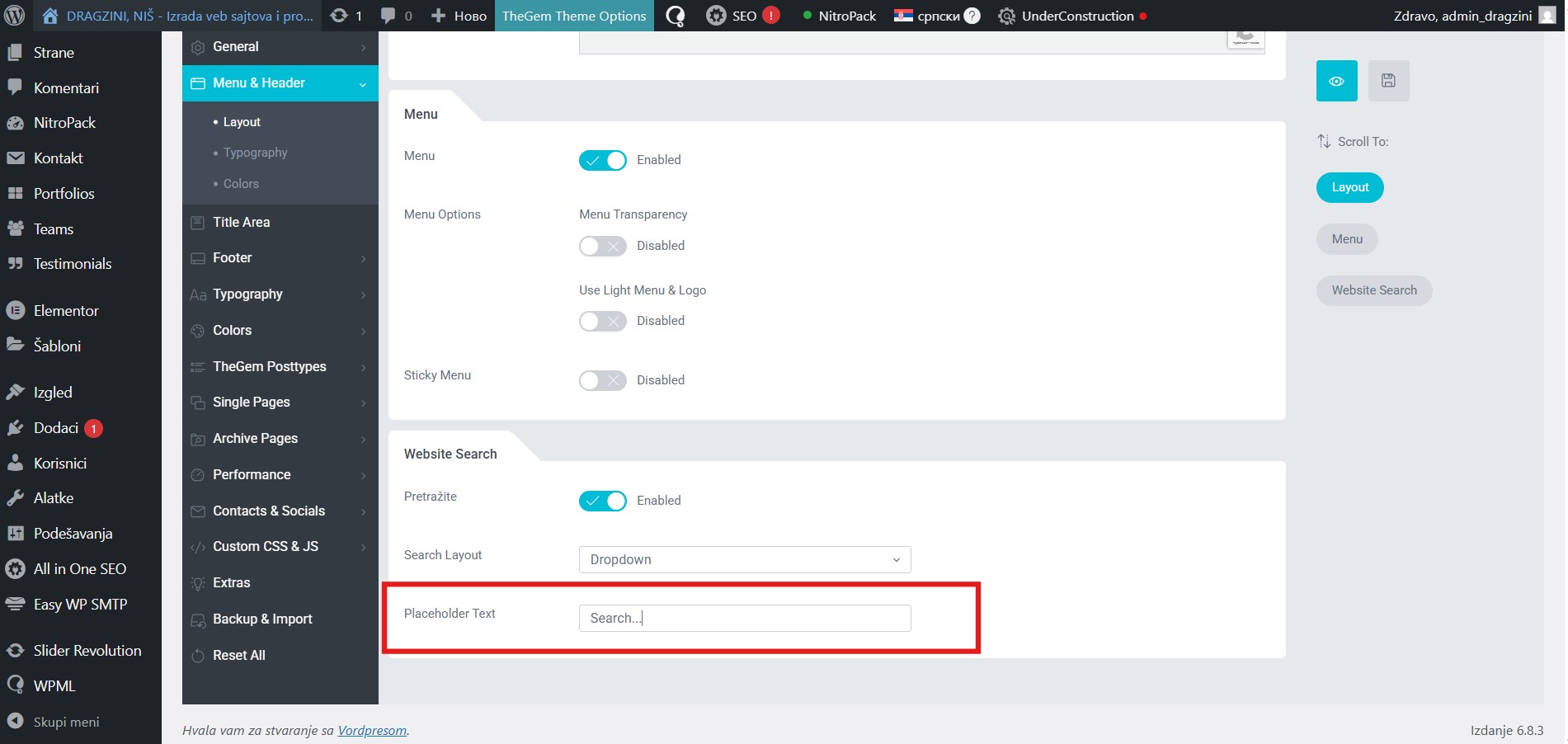Screen dimensions: 1568x744
Task: Open the WordPress logo menu
Action: coord(15,16)
